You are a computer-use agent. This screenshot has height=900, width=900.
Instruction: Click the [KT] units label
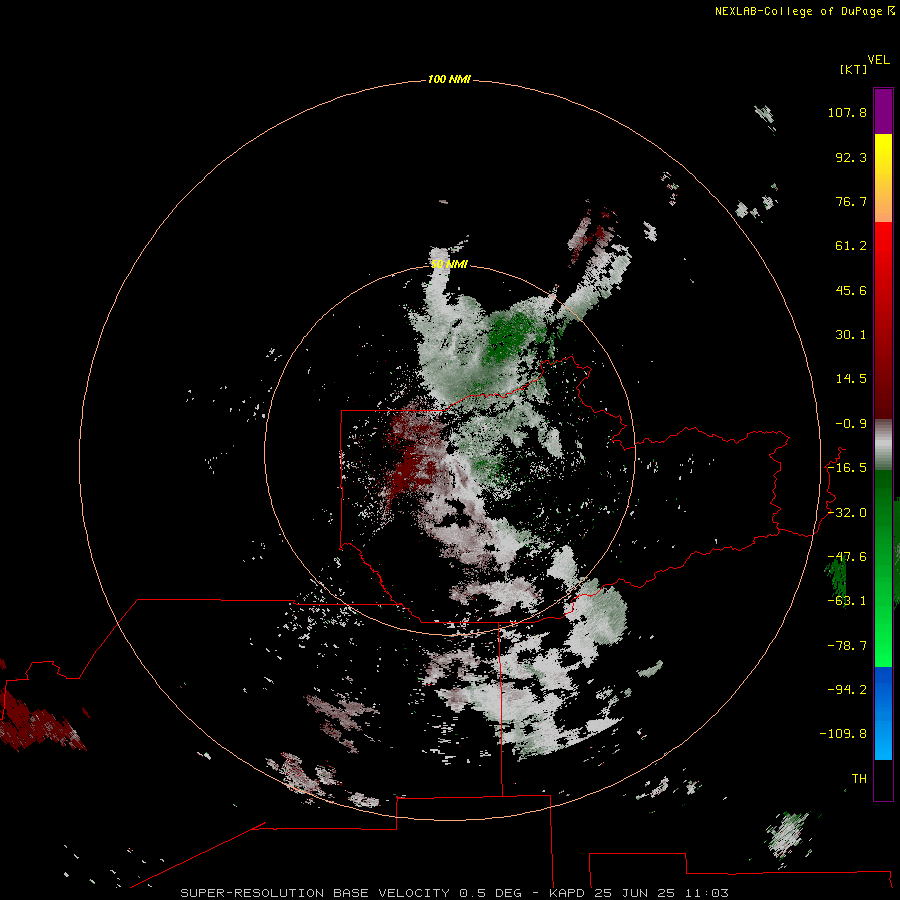pyautogui.click(x=853, y=69)
